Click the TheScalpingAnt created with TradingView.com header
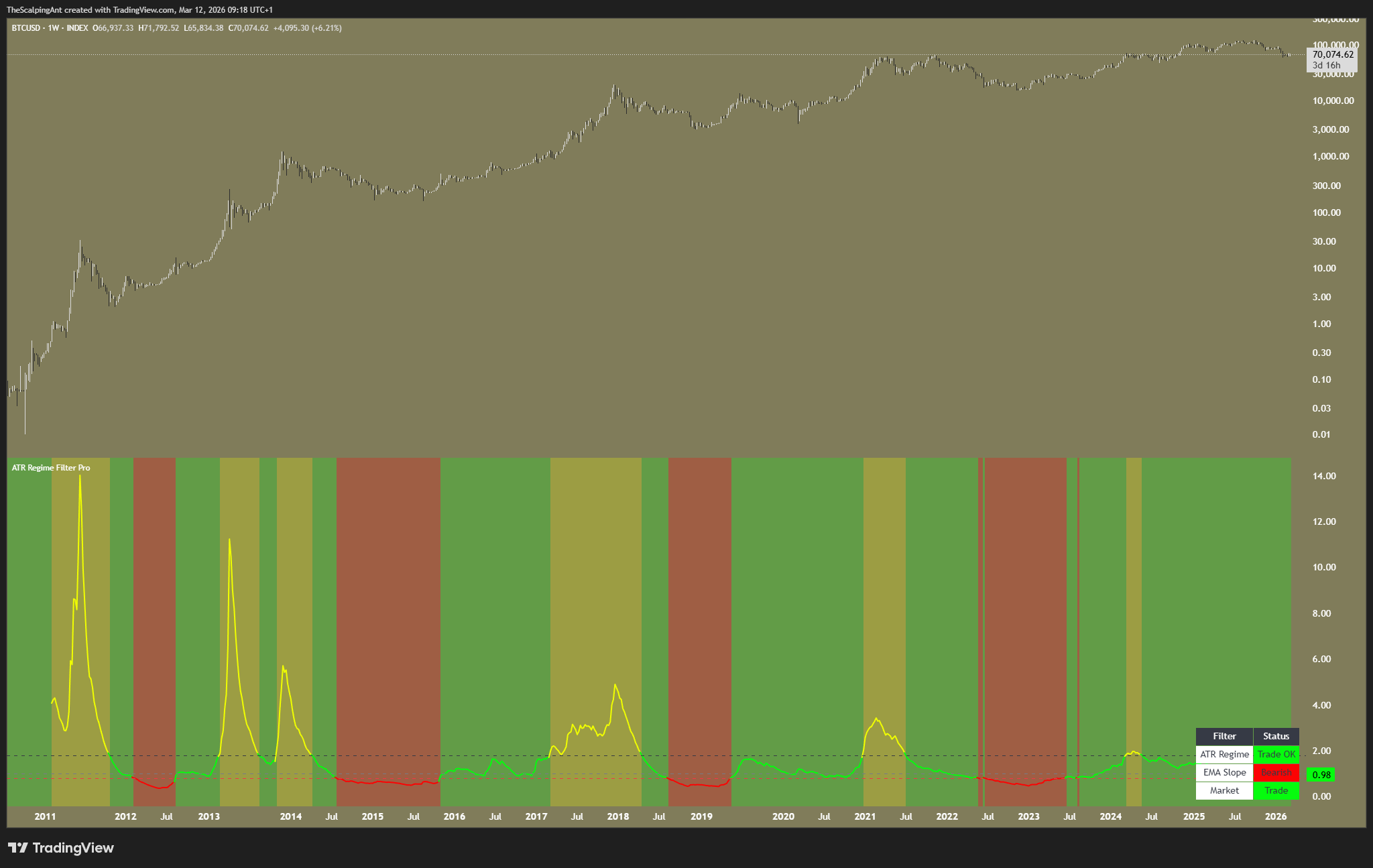 point(139,10)
